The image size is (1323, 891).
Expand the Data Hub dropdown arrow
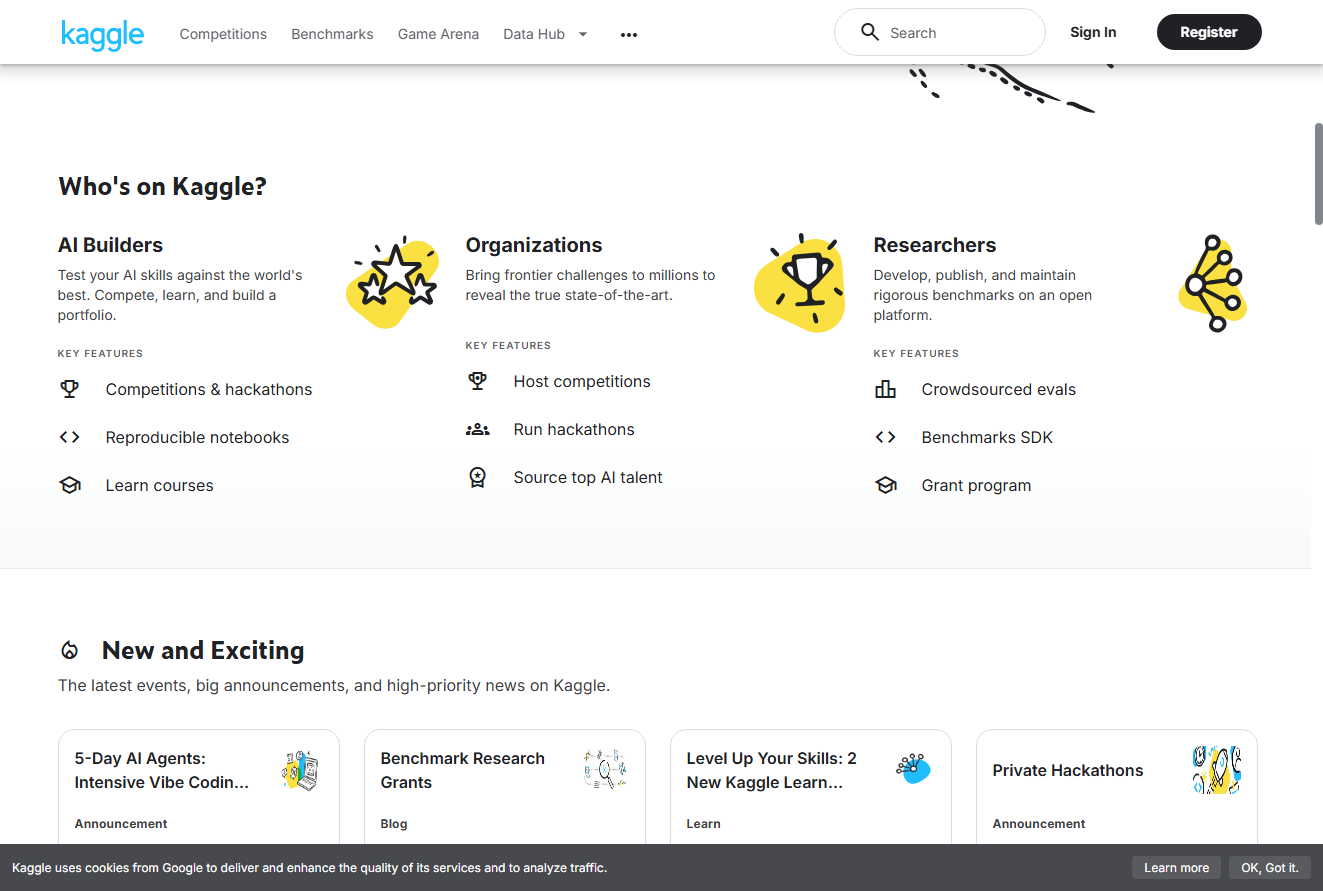click(x=583, y=34)
